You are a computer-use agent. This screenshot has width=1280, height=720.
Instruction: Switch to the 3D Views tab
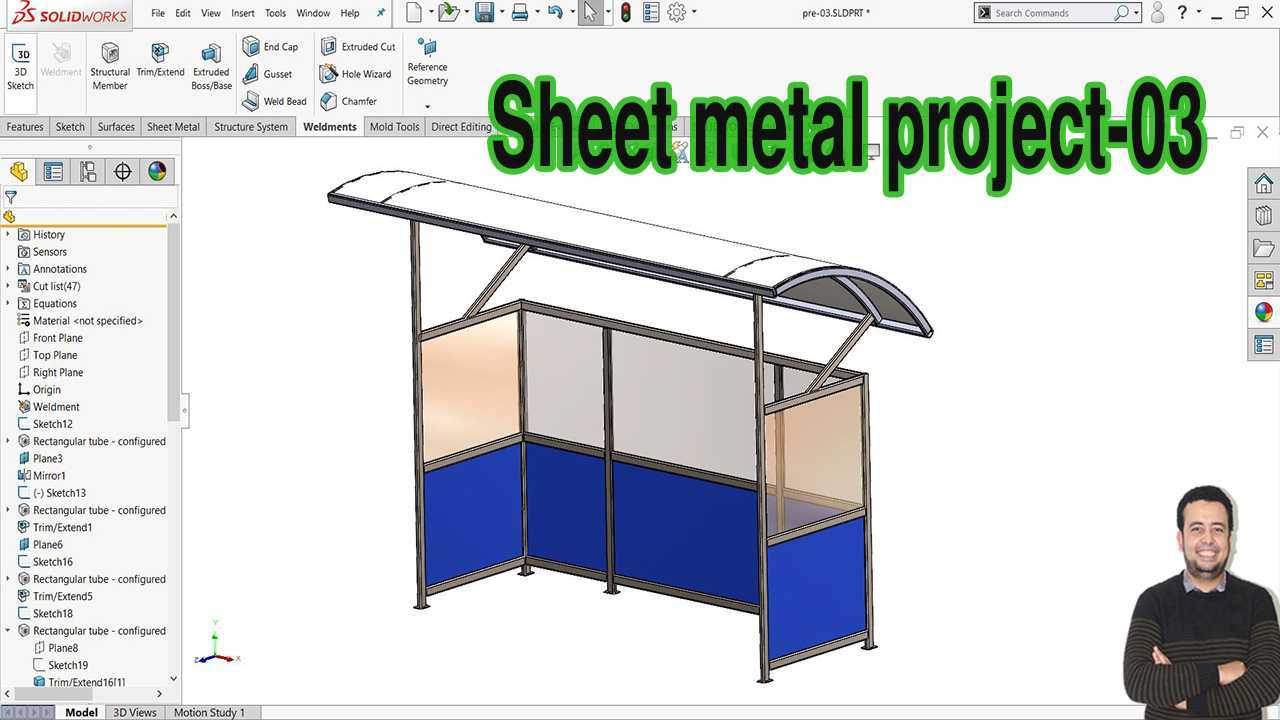pyautogui.click(x=135, y=712)
